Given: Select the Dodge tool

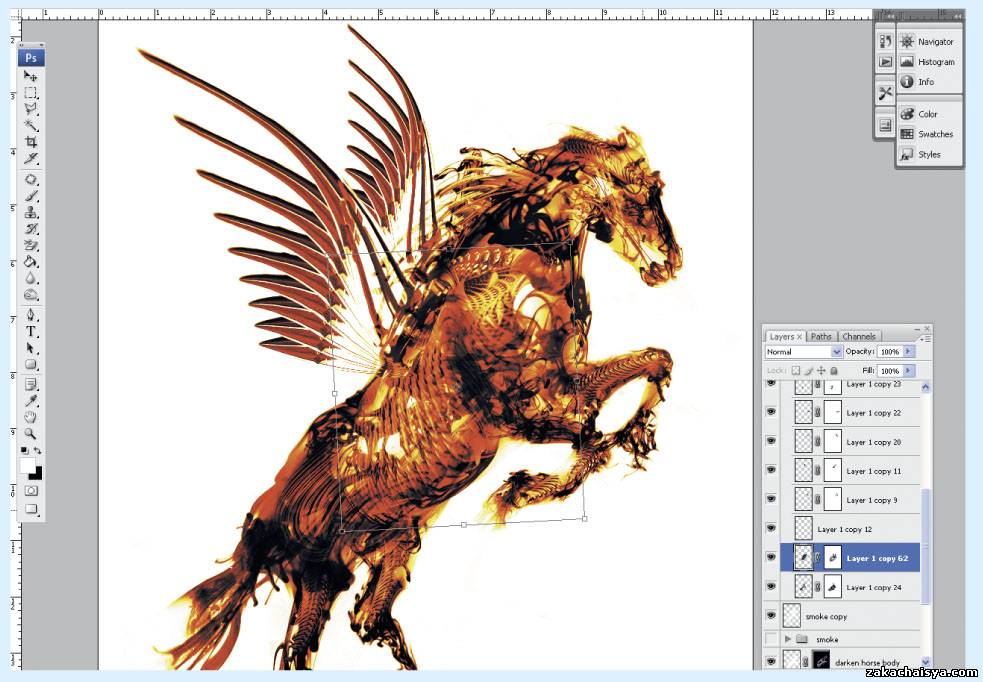Looking at the screenshot, I should pos(30,294).
